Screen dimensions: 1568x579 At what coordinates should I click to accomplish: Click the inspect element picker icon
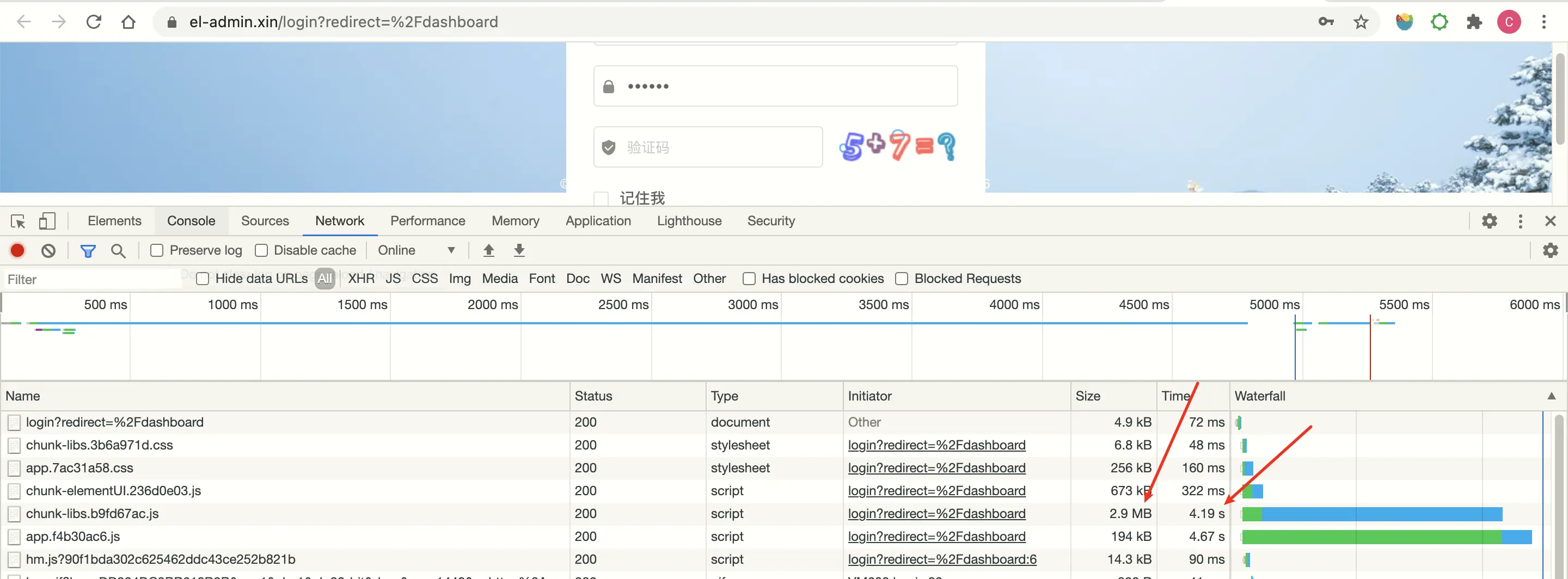(x=17, y=221)
